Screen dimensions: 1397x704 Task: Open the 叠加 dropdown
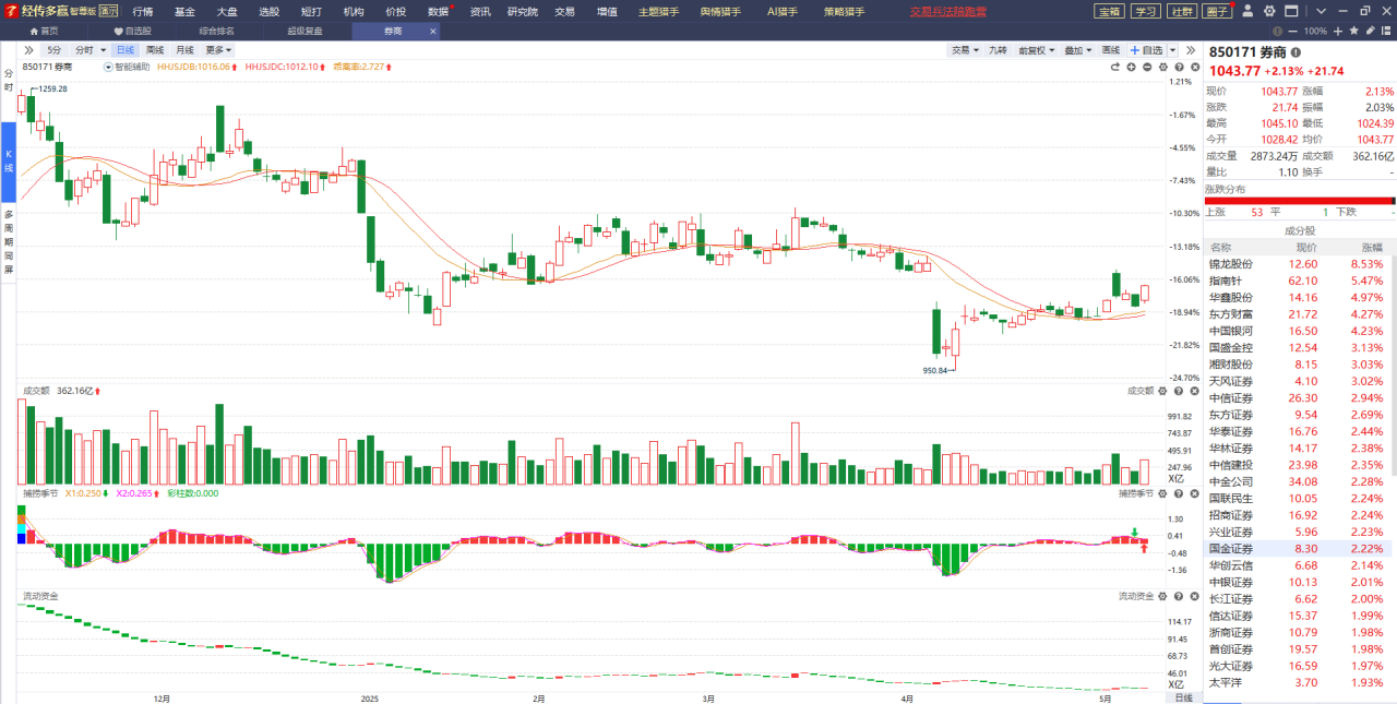click(x=1077, y=50)
